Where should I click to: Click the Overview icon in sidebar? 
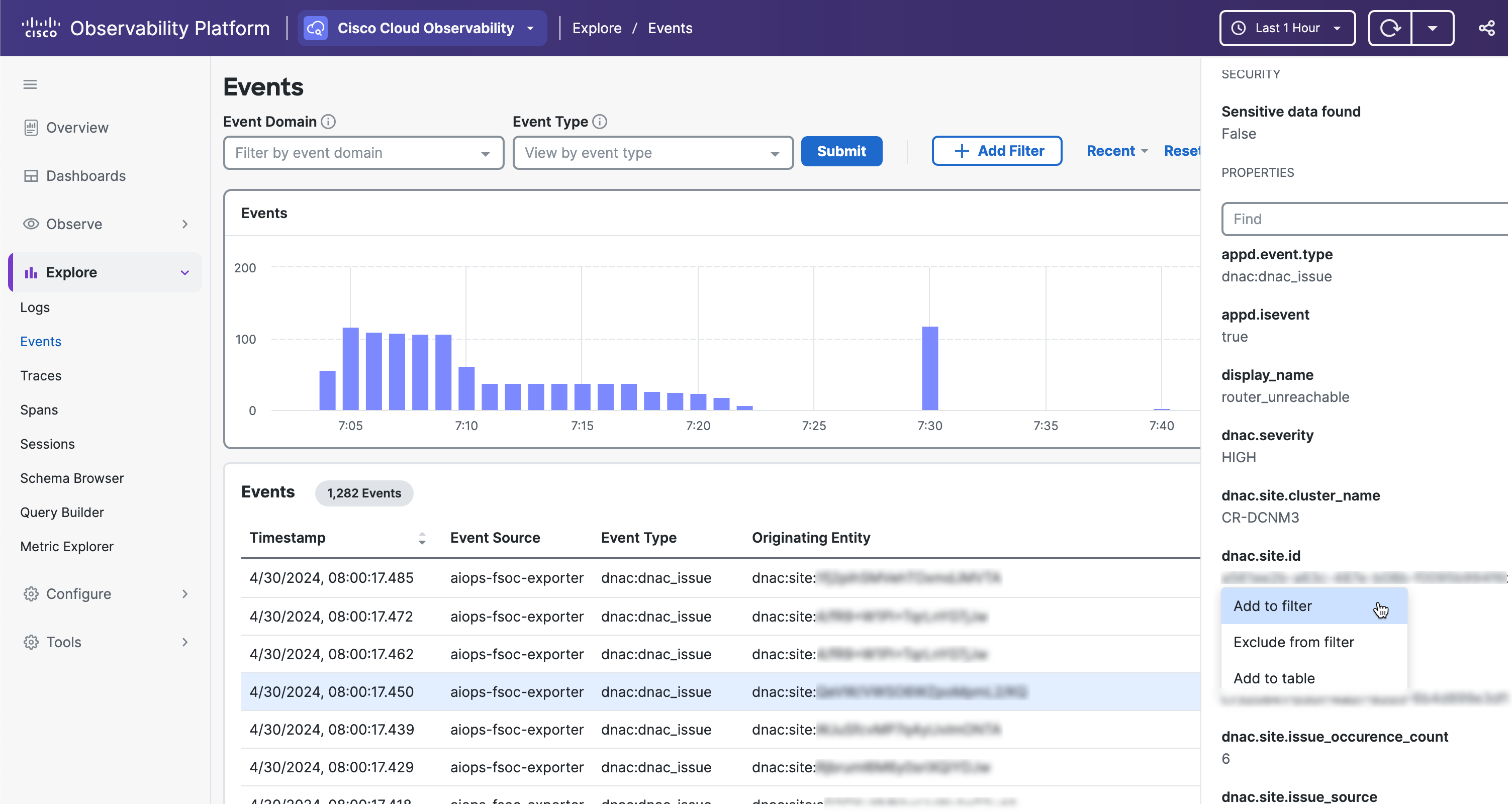pyautogui.click(x=31, y=127)
